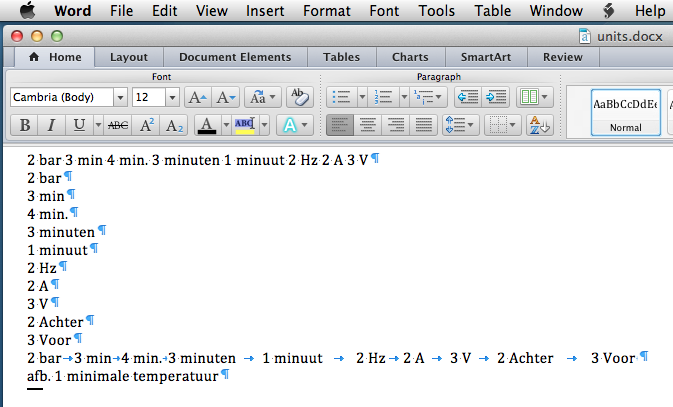Viewport: 673px width, 407px height.
Task: Click the superscript icon
Action: [146, 125]
